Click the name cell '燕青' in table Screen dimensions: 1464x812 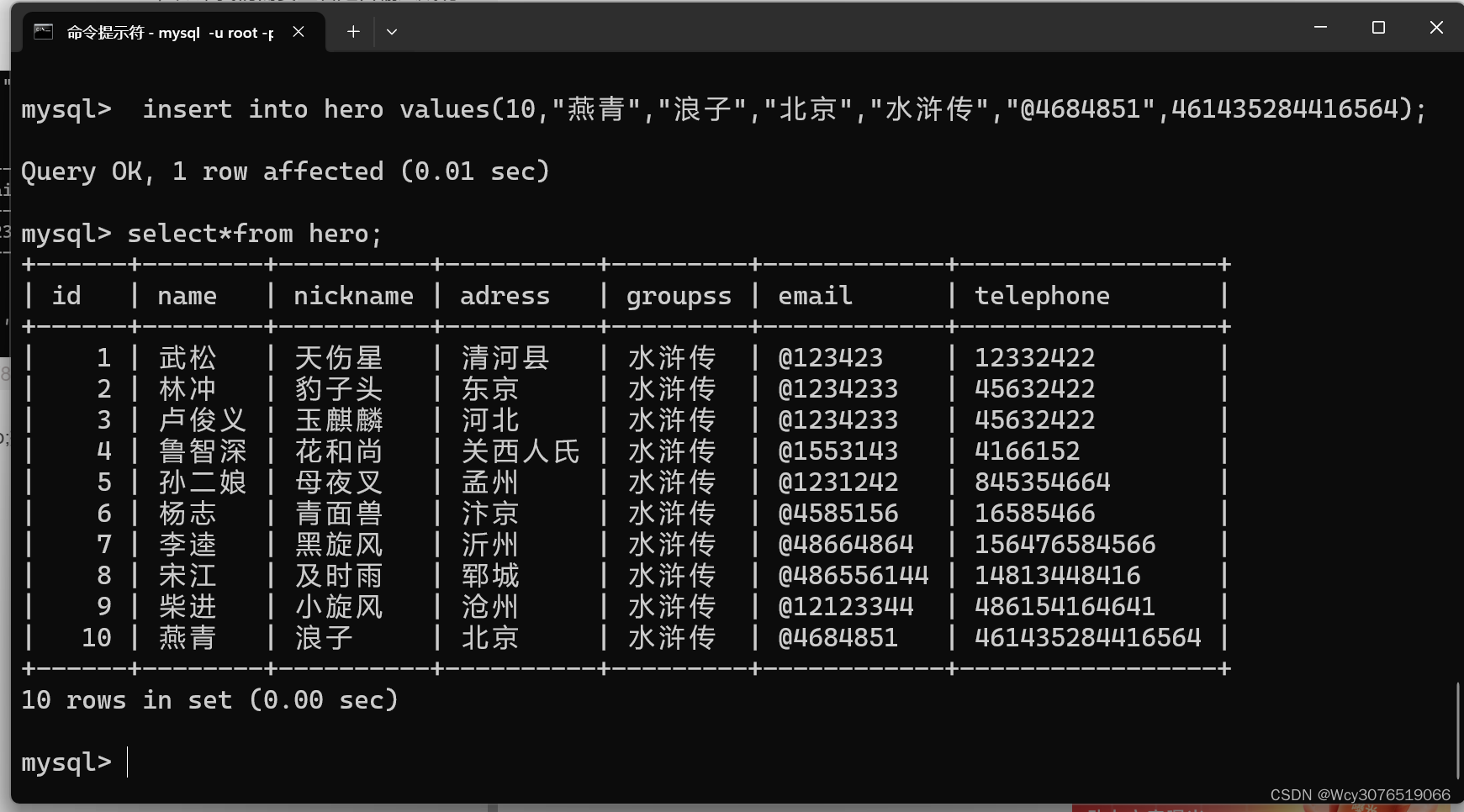(x=188, y=638)
